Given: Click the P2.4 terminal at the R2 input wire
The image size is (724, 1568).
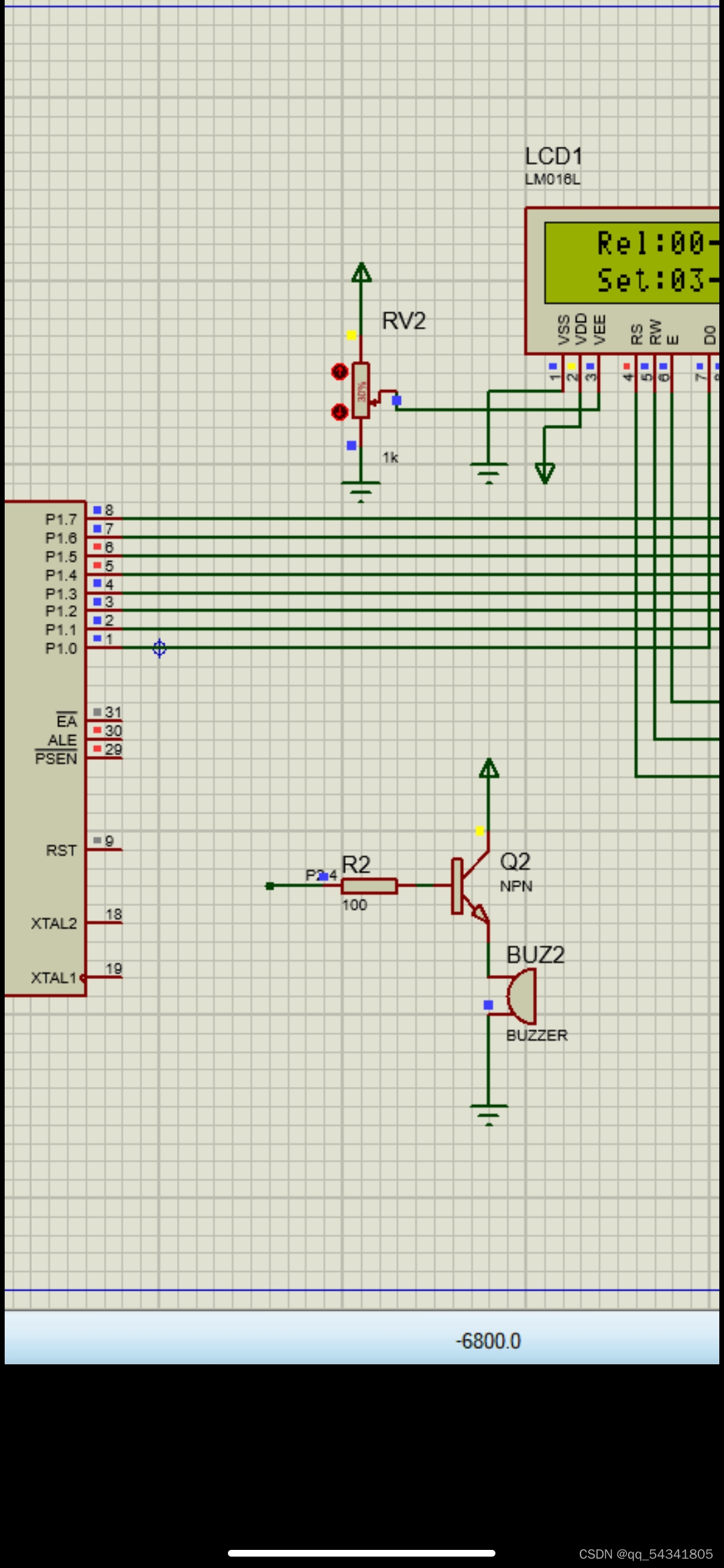Looking at the screenshot, I should point(269,886).
